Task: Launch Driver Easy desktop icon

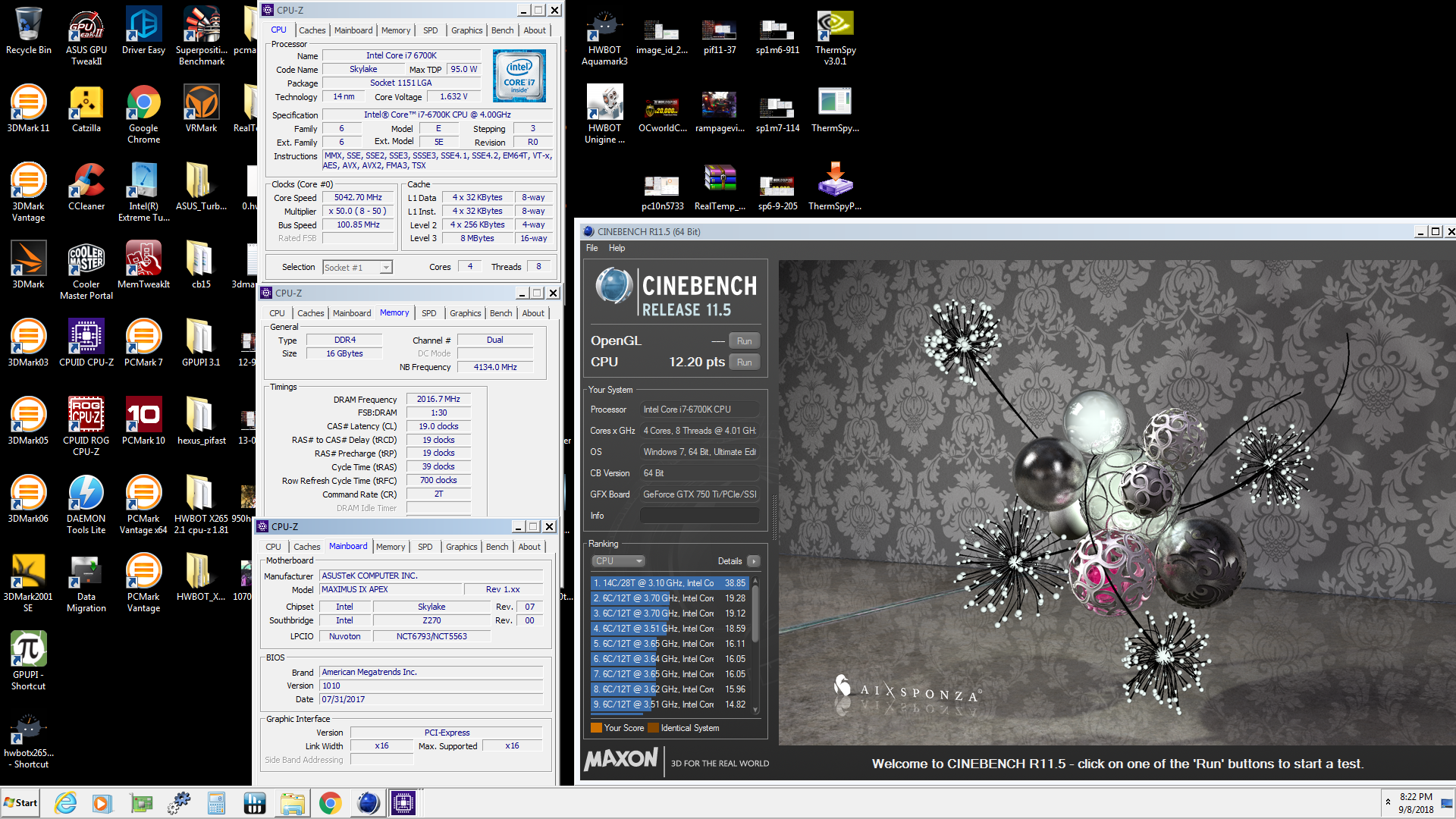Action: (143, 32)
